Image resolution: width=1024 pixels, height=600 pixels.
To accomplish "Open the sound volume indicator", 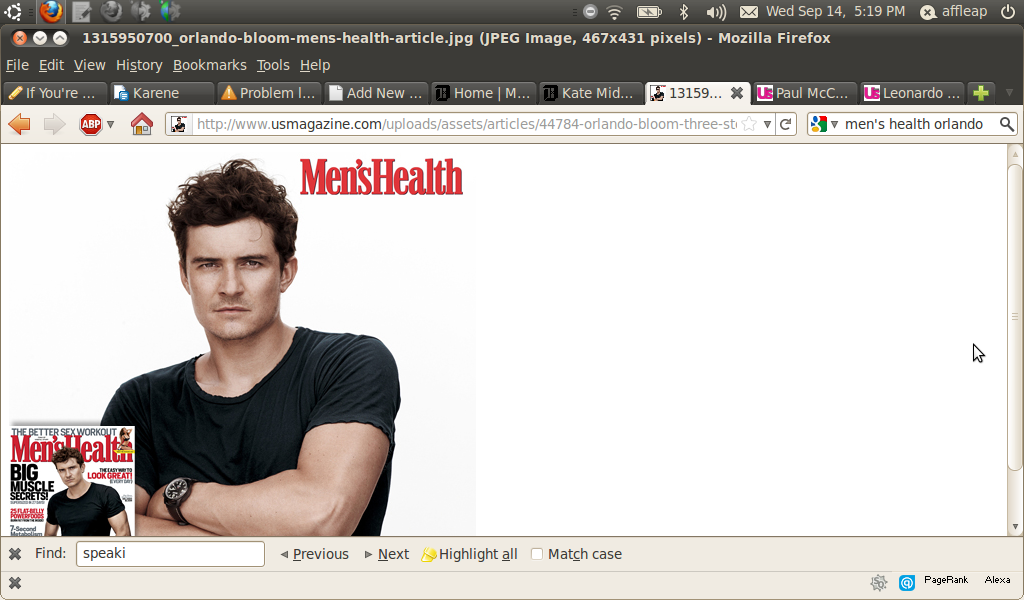I will tap(716, 11).
